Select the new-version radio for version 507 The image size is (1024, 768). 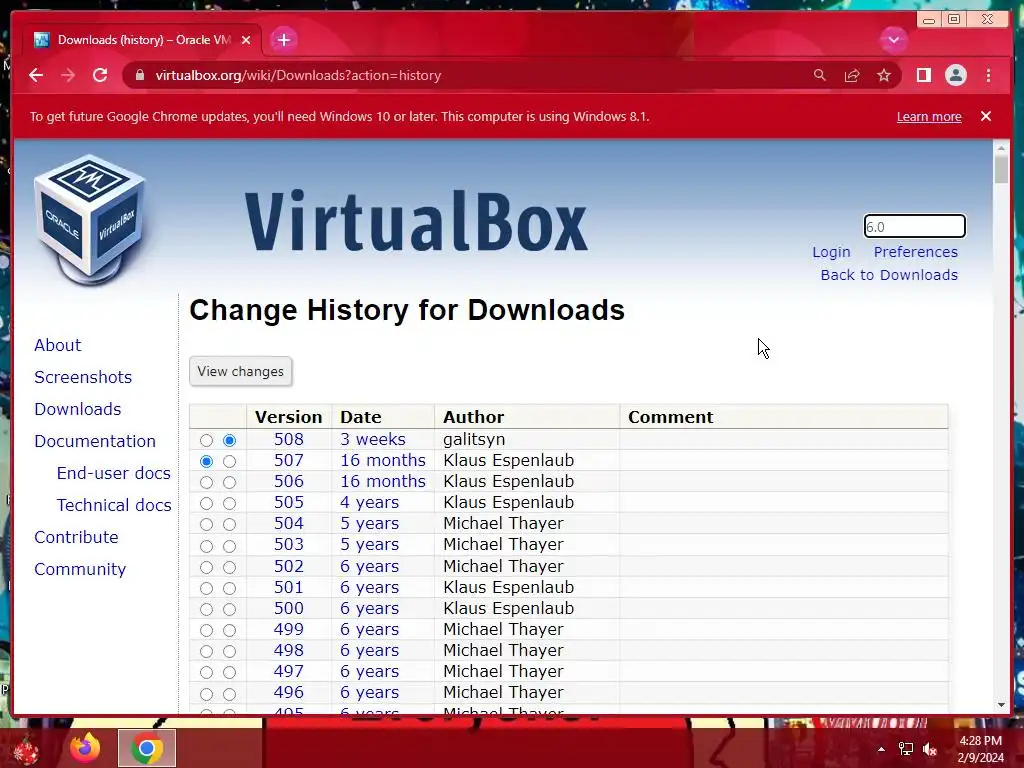pos(229,461)
